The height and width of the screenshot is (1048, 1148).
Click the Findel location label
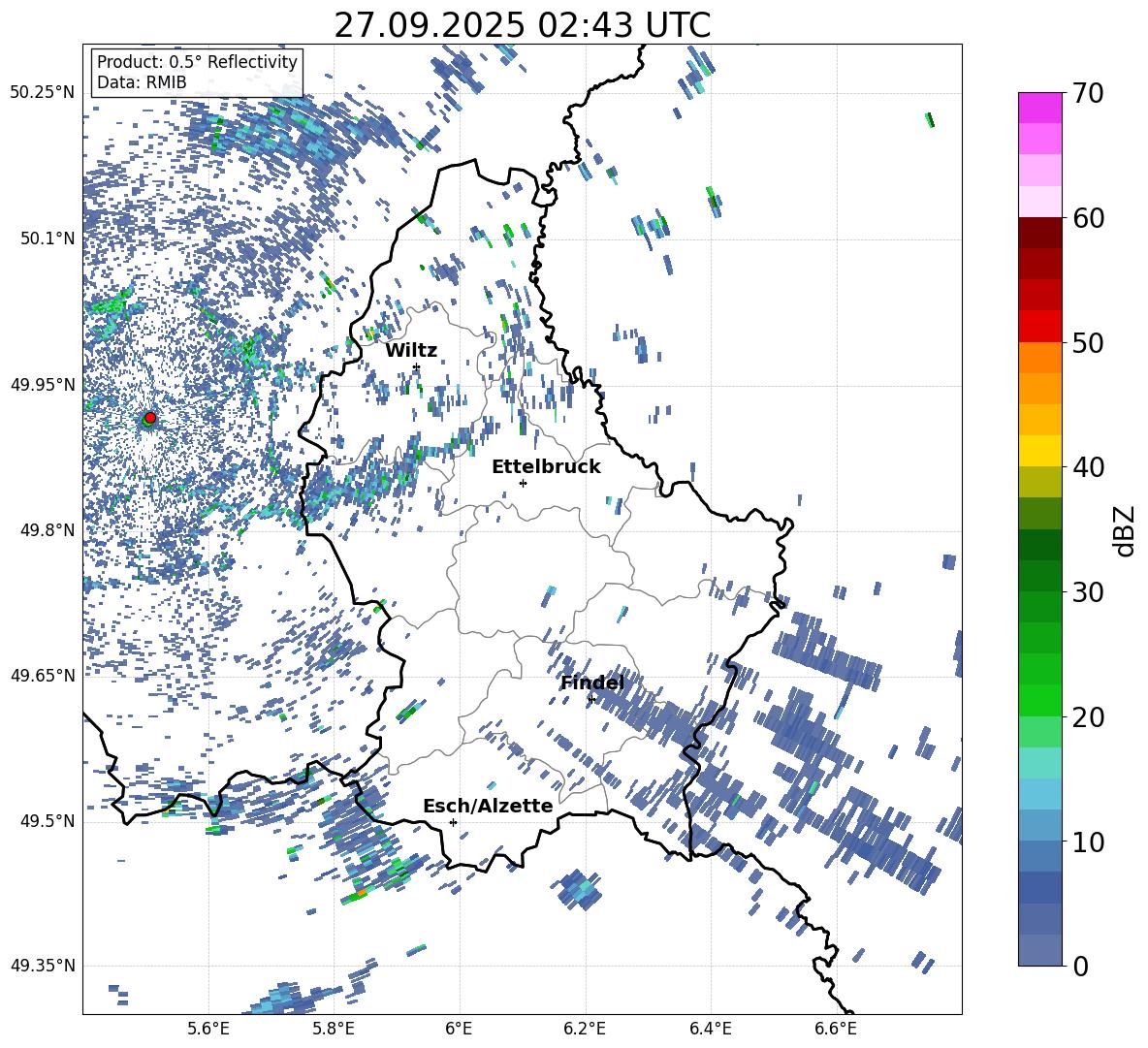tap(592, 683)
